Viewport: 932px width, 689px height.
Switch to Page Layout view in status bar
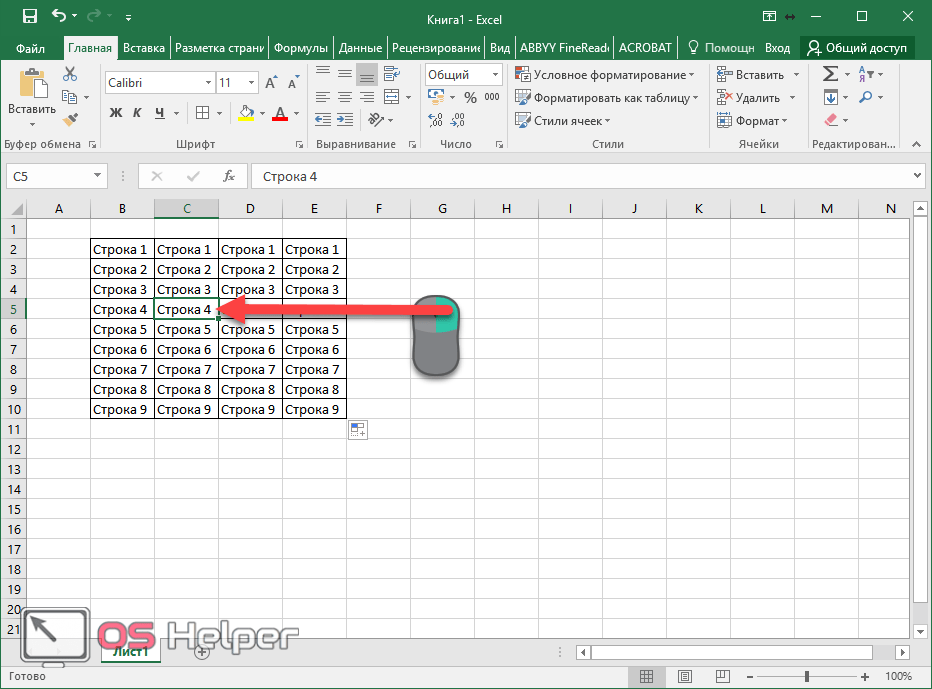683,677
